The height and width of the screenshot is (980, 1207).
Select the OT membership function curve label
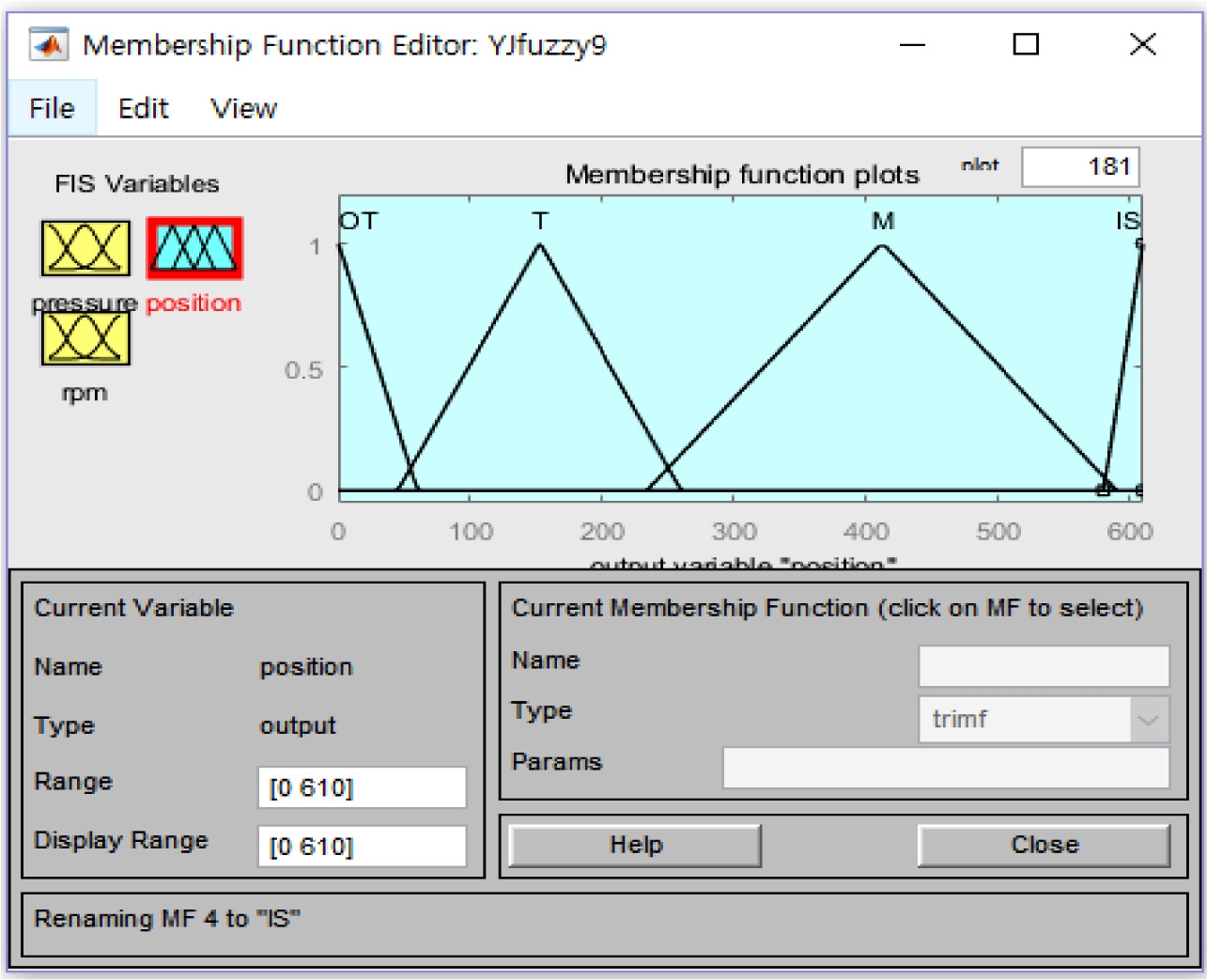click(358, 222)
